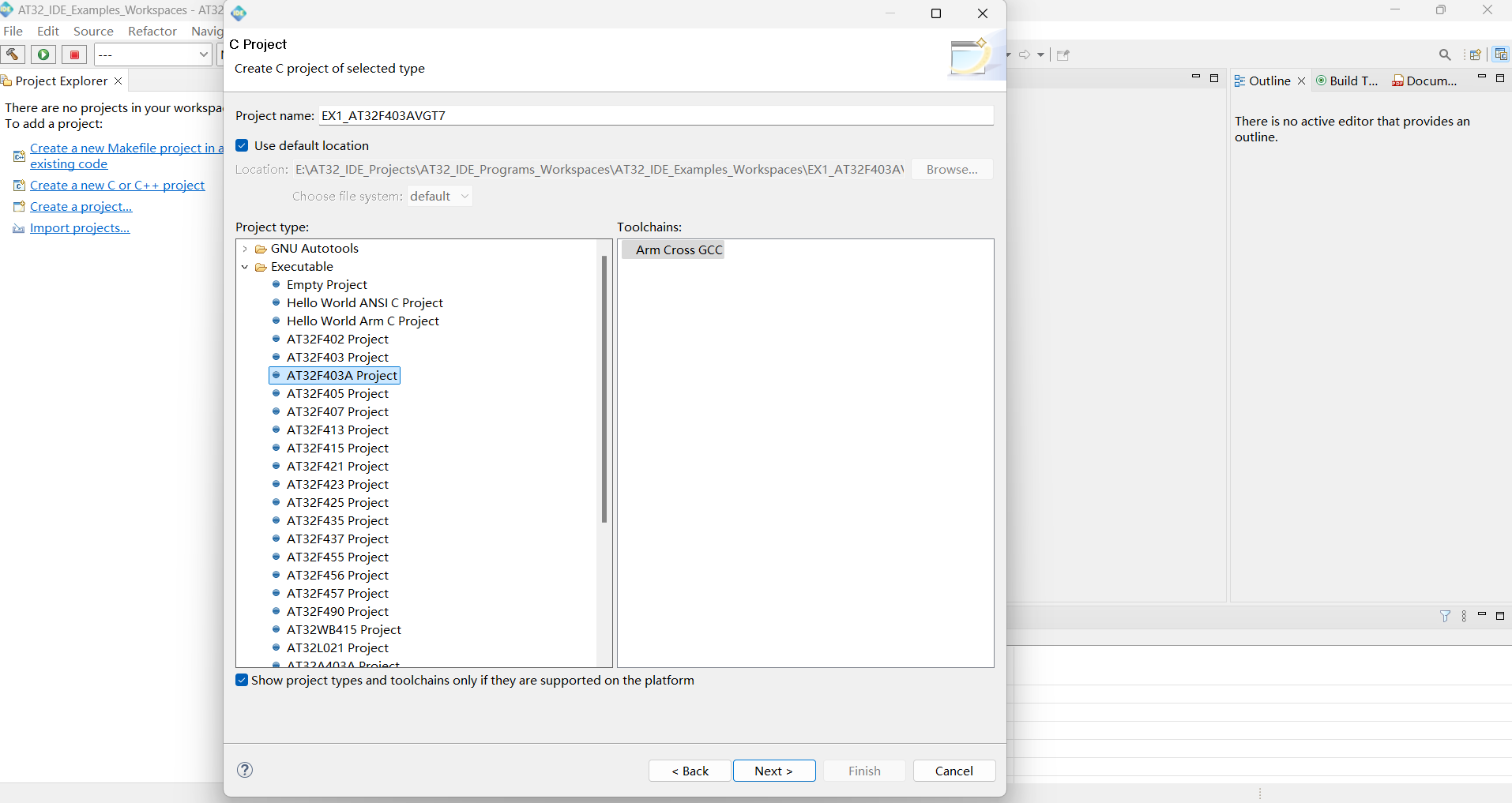The width and height of the screenshot is (1512, 803).
Task: Click the 'Create a project...' link
Action: tap(81, 206)
